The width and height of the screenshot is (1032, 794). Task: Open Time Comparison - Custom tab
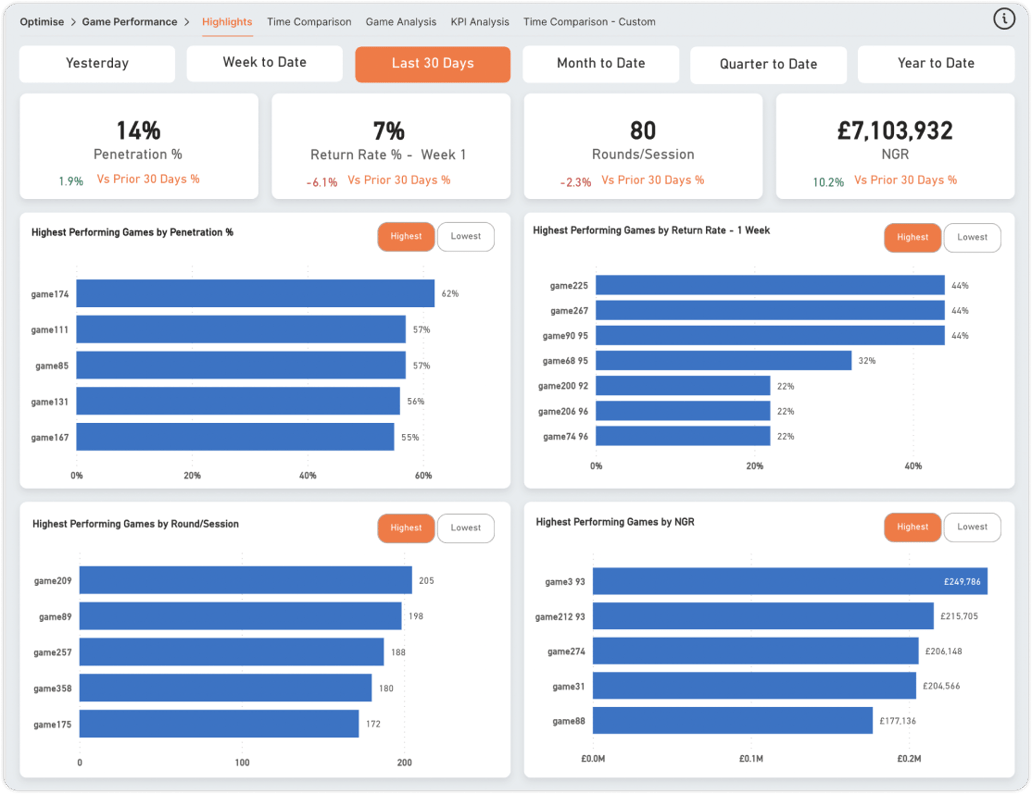click(589, 22)
